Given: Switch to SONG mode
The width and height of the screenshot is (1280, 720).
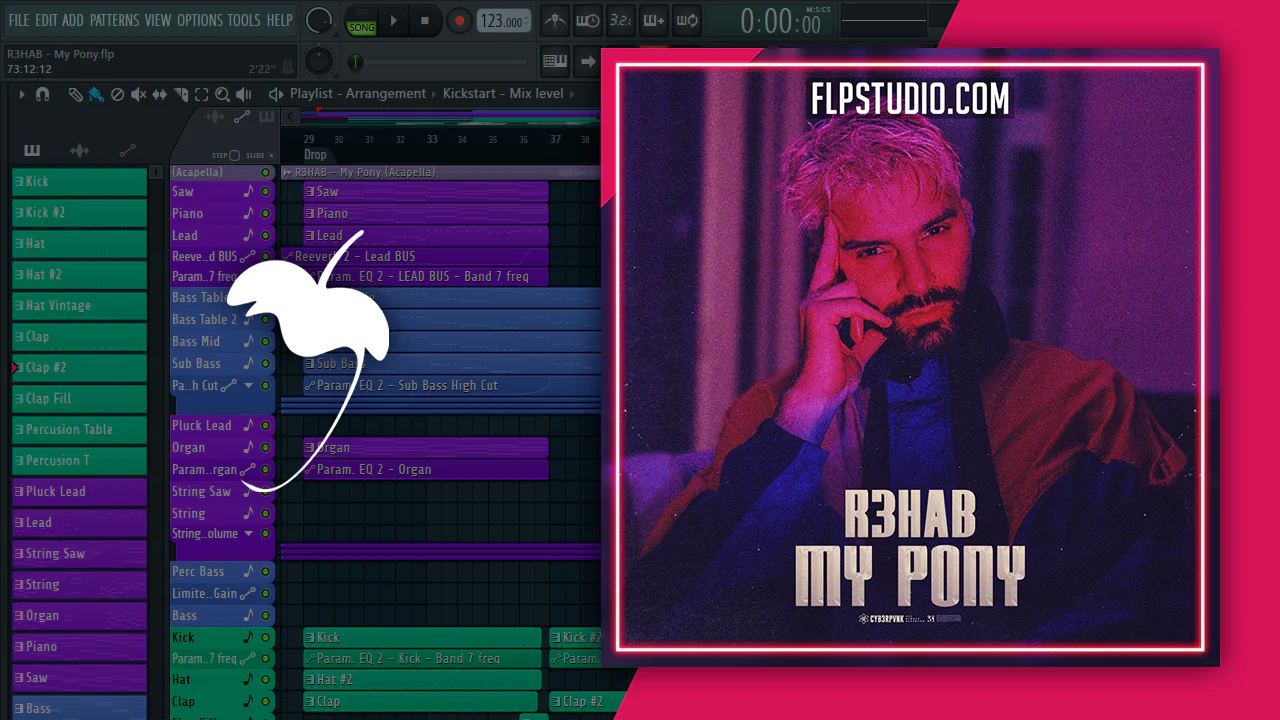Looking at the screenshot, I should (x=361, y=27).
